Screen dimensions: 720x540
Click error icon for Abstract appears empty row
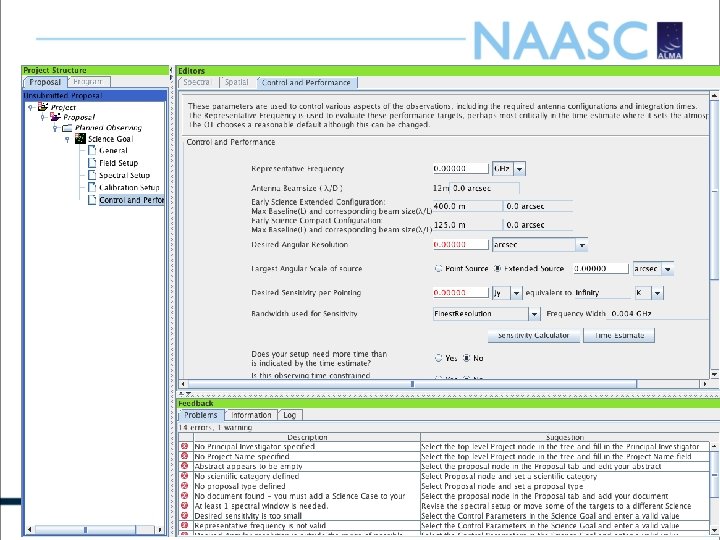pyautogui.click(x=185, y=466)
